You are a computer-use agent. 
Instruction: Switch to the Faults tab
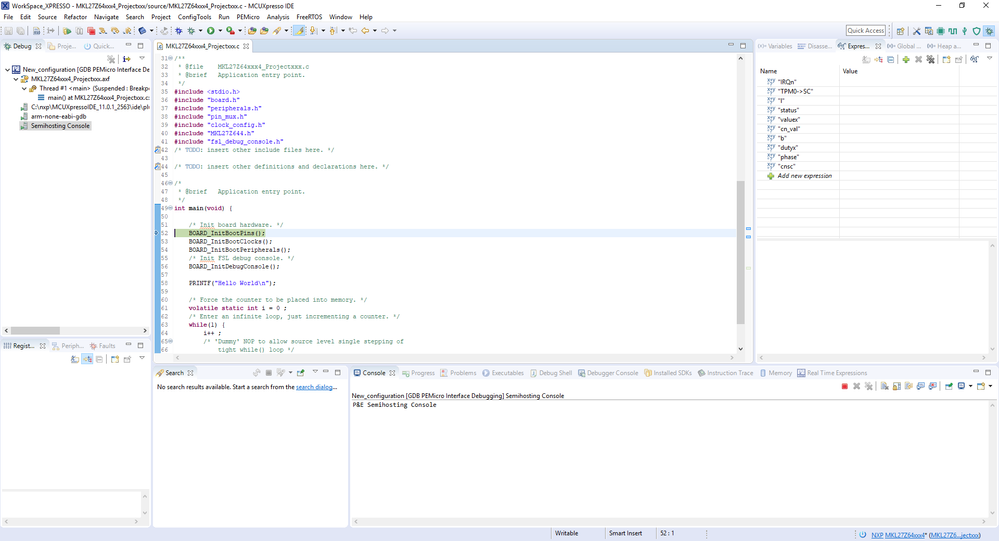(103, 345)
